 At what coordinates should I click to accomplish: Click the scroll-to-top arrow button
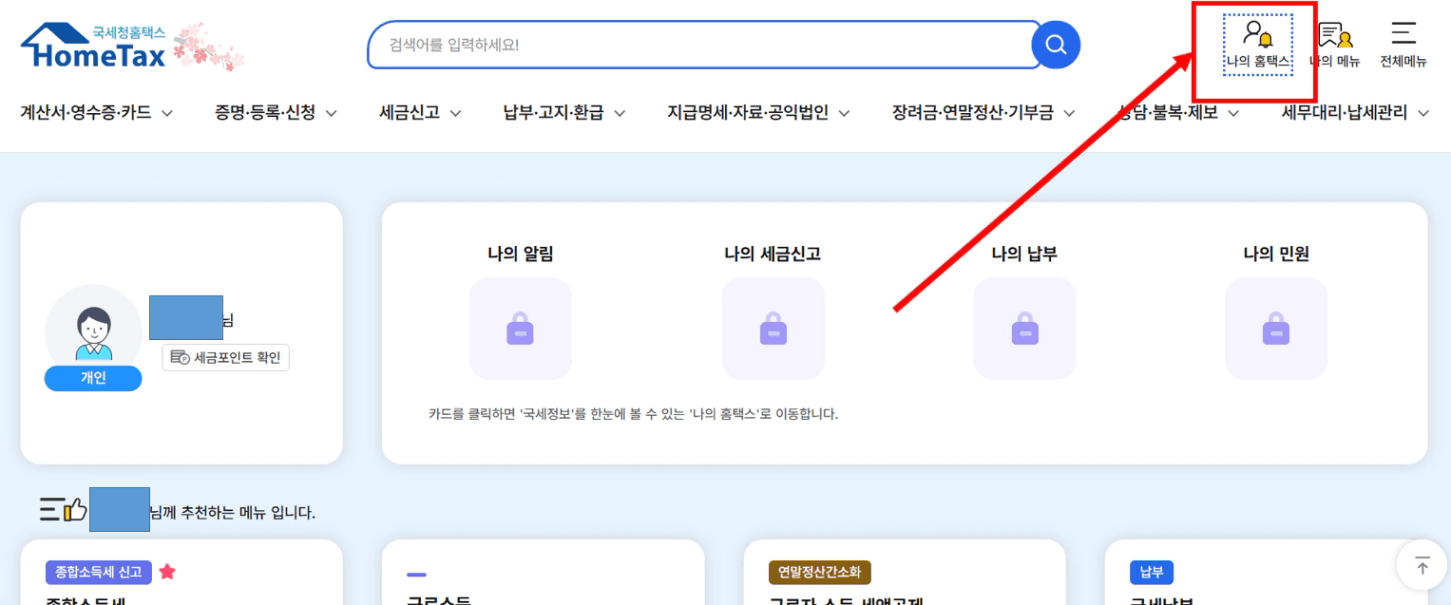(x=1422, y=566)
